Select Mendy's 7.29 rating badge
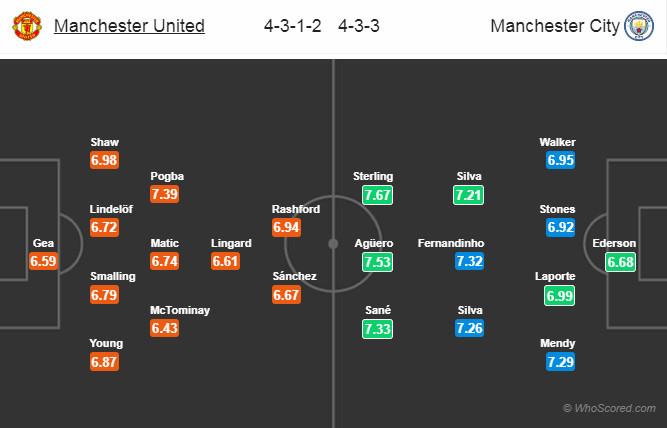Screen dimensions: 667x428 coord(560,362)
